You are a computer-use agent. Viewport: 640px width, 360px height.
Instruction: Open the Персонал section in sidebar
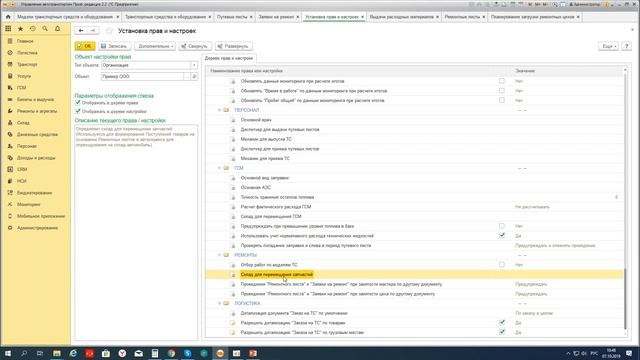[27, 146]
